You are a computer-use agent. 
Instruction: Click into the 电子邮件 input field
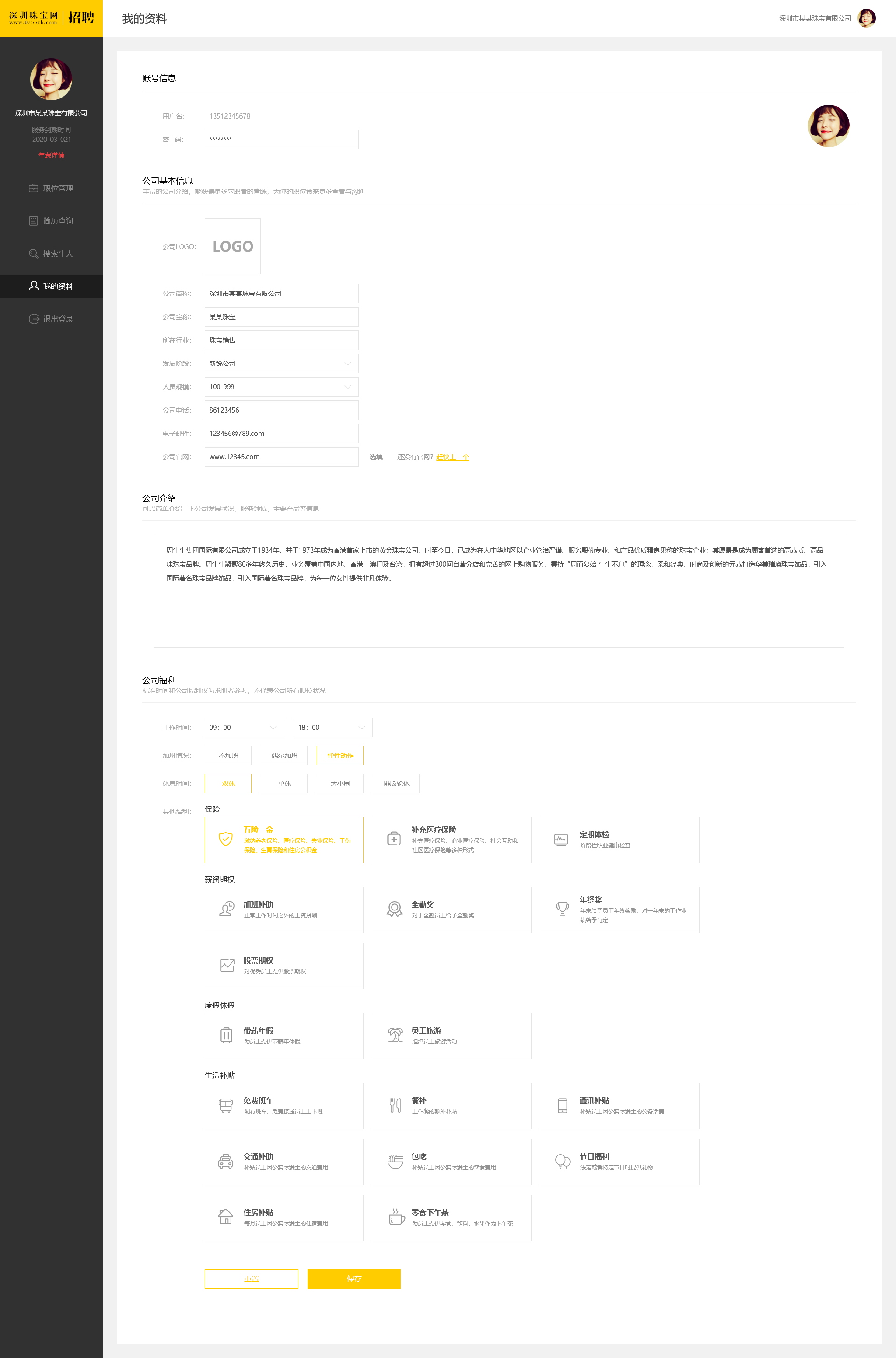pos(282,433)
